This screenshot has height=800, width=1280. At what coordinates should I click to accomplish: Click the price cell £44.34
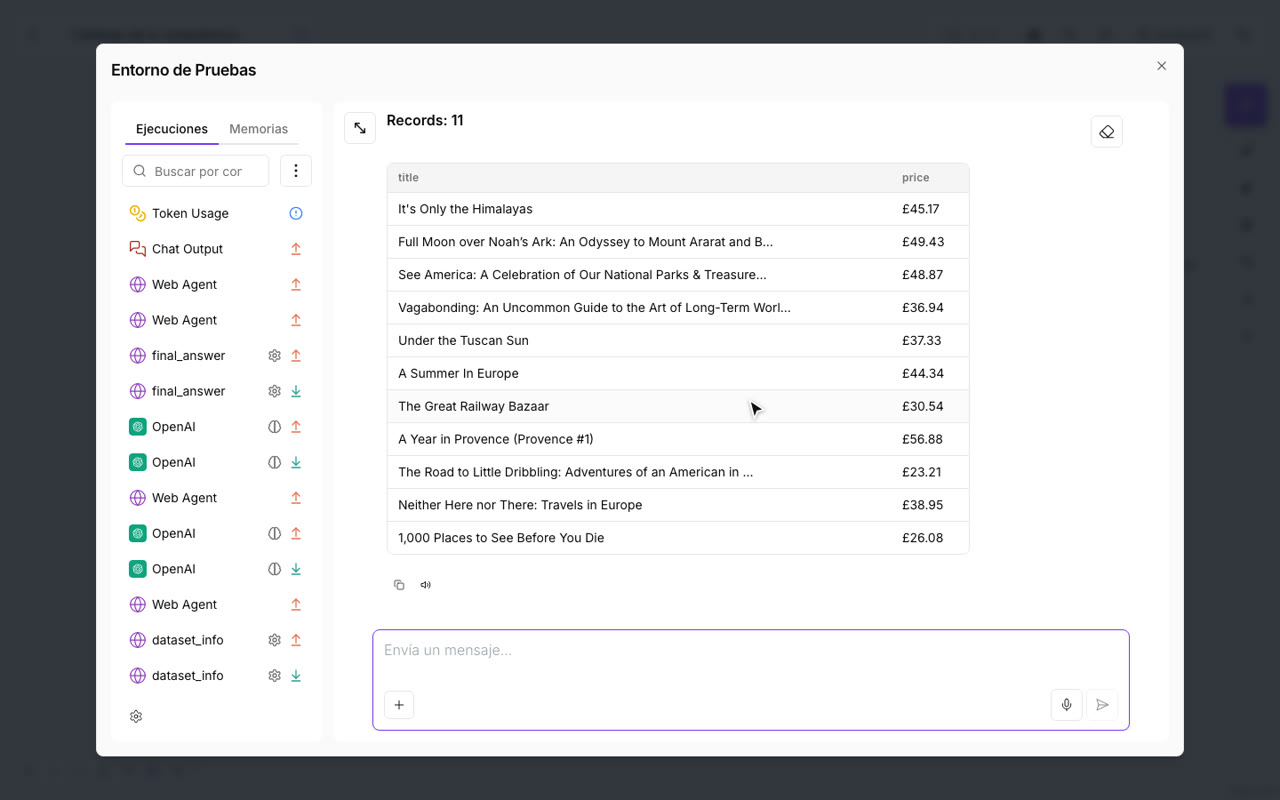coord(922,374)
